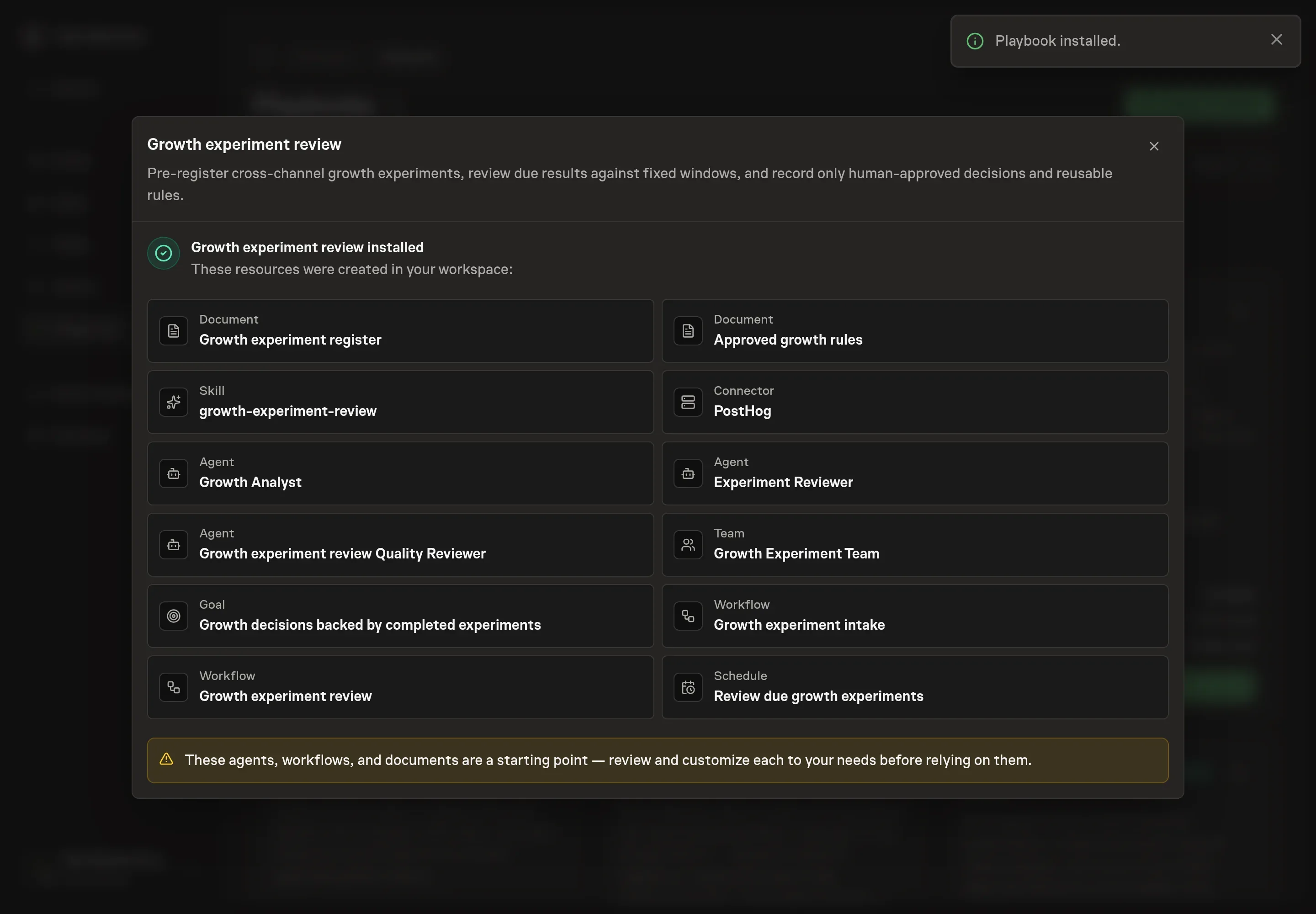
Task: Click the 'Playbook installed.' toast message
Action: tap(1057, 41)
